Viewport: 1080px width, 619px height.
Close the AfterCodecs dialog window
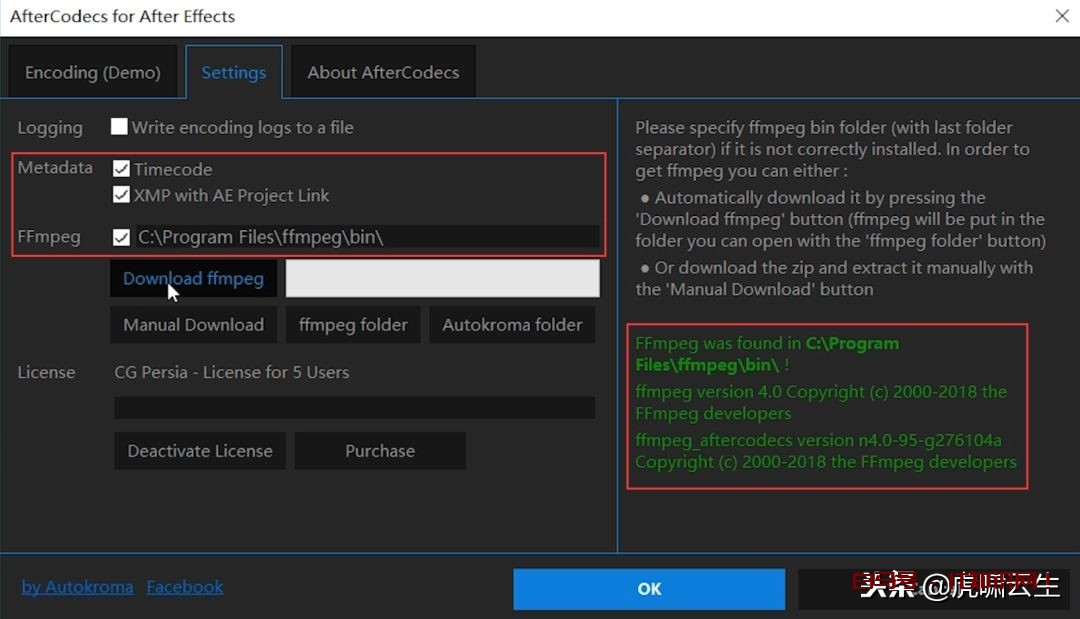[1061, 16]
